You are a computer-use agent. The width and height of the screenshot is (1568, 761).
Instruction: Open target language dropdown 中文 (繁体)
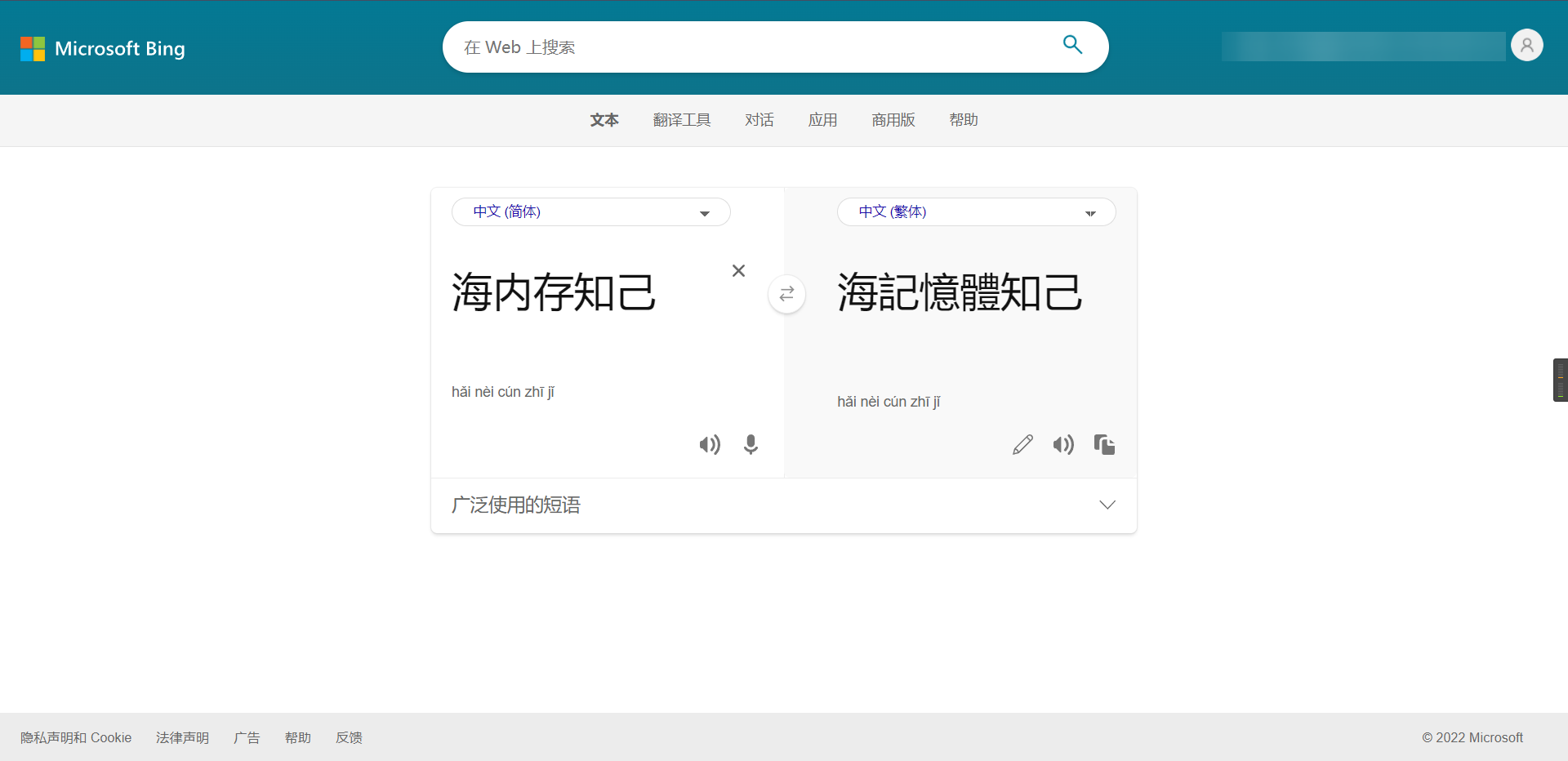pos(976,212)
